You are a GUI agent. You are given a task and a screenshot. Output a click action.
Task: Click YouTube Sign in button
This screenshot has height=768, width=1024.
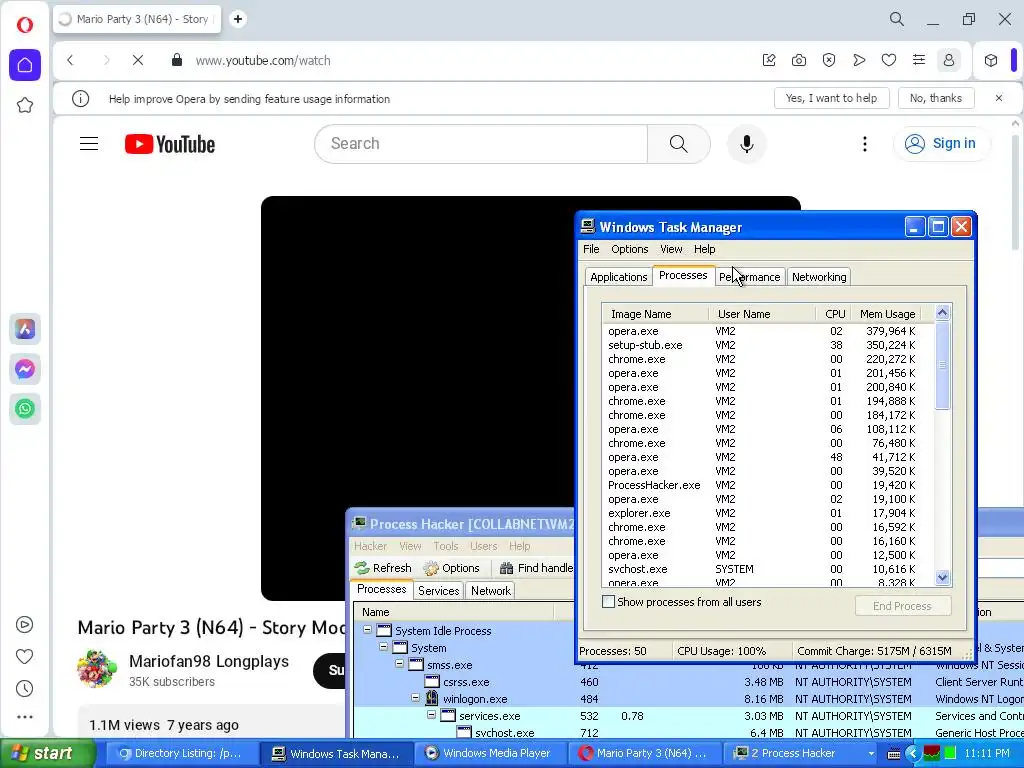(940, 144)
